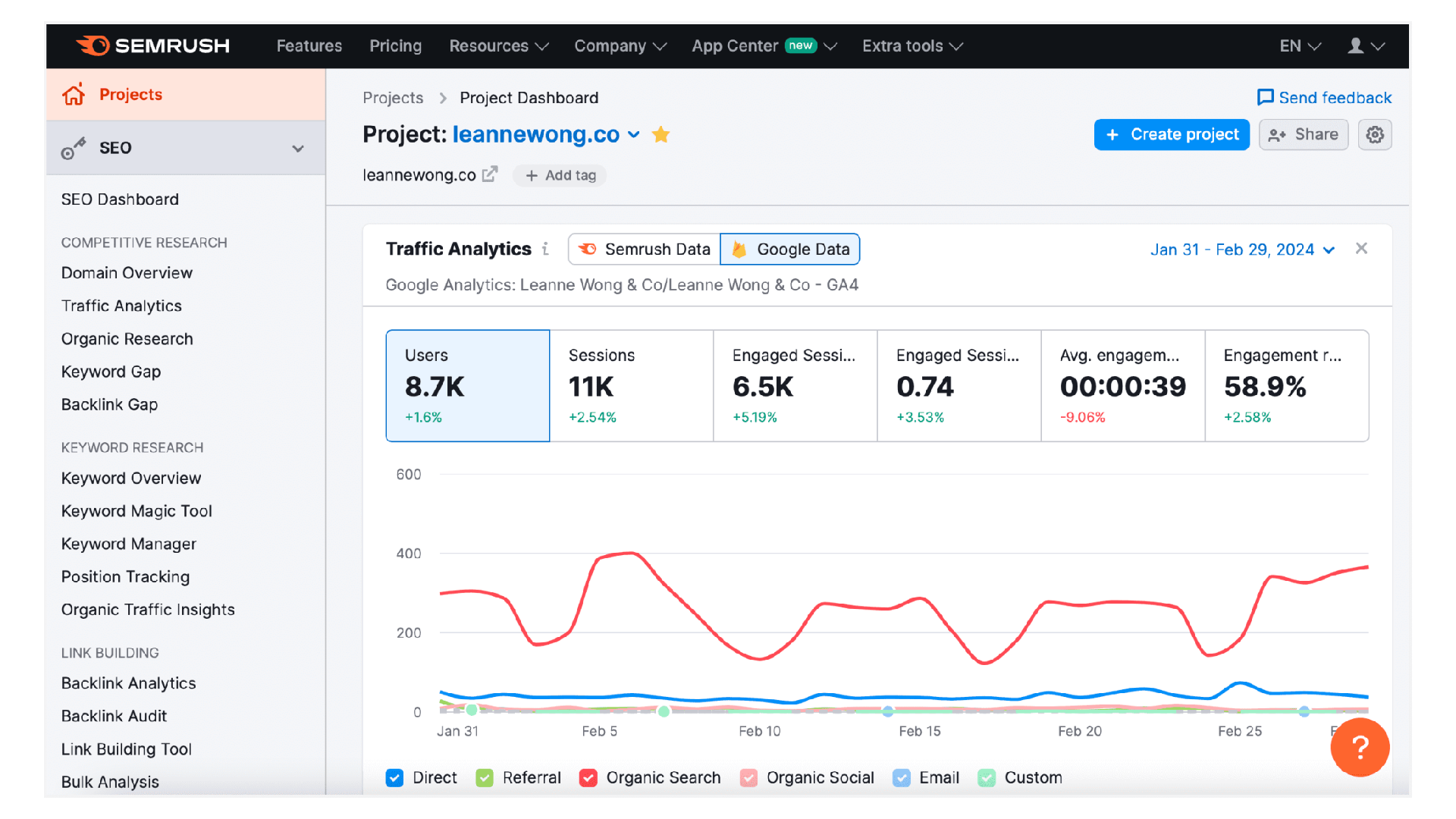
Task: Expand the App Center menu
Action: pos(764,45)
